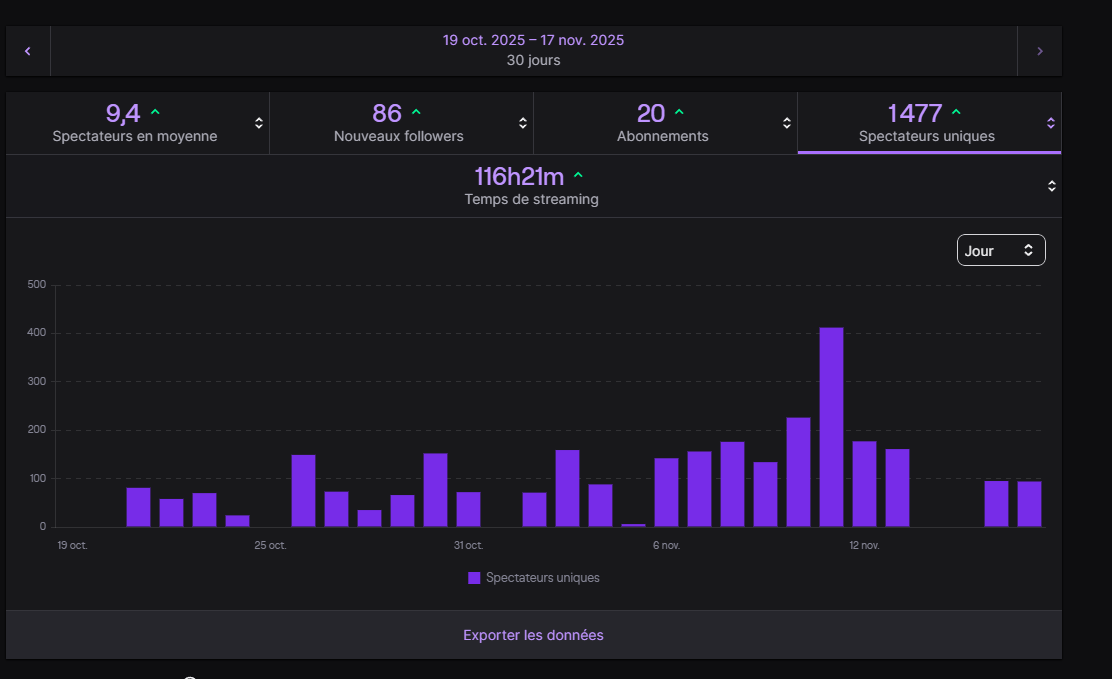Switch to the Spectateurs uniques metric tab
Screen dimensions: 1112x679
(929, 122)
